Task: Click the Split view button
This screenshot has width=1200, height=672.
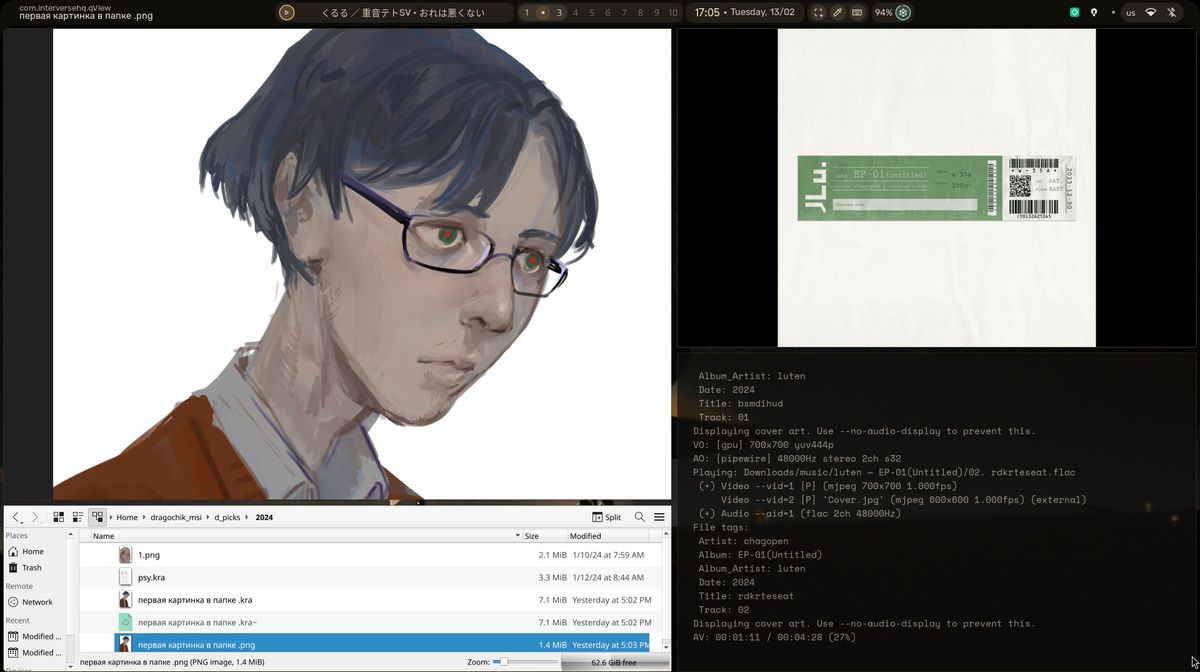Action: 607,517
